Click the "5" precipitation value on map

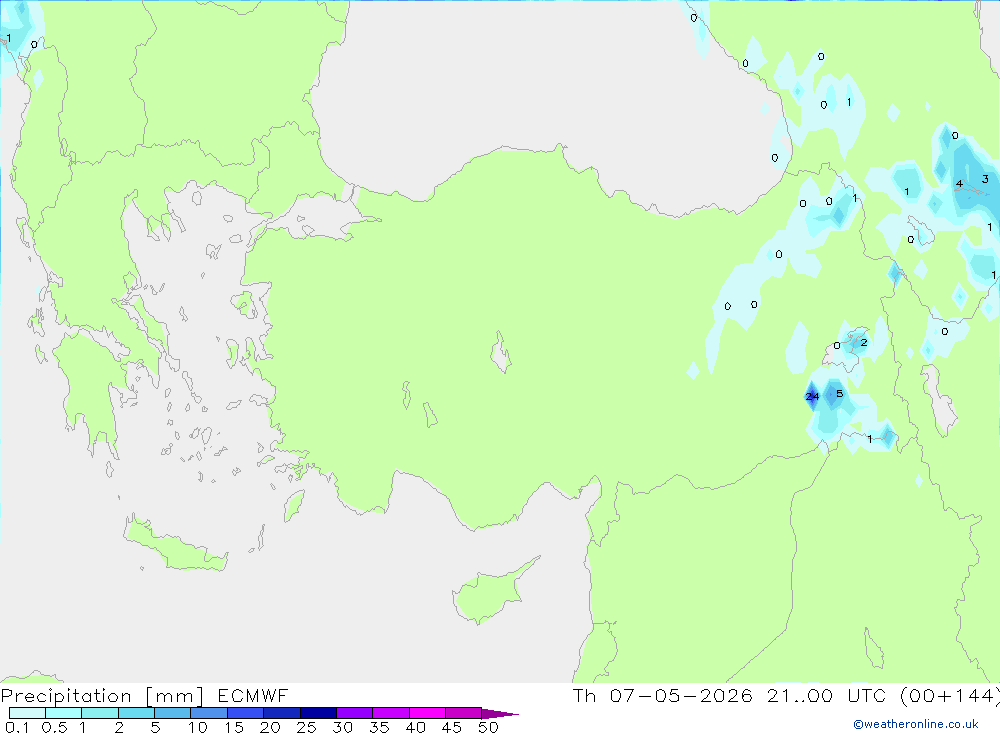839,394
